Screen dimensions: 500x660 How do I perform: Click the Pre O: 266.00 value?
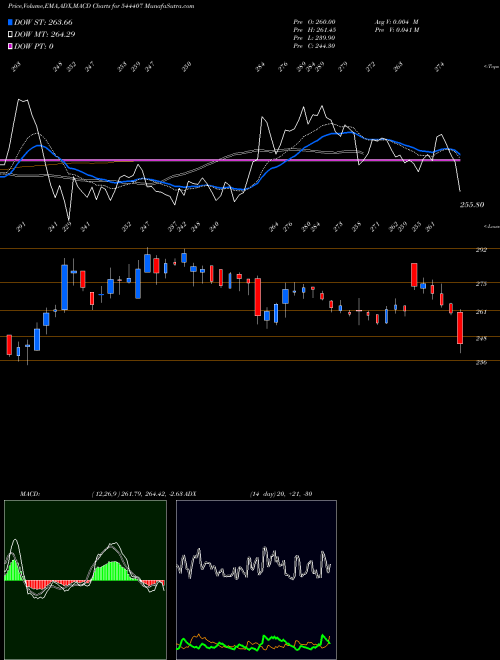[314, 22]
